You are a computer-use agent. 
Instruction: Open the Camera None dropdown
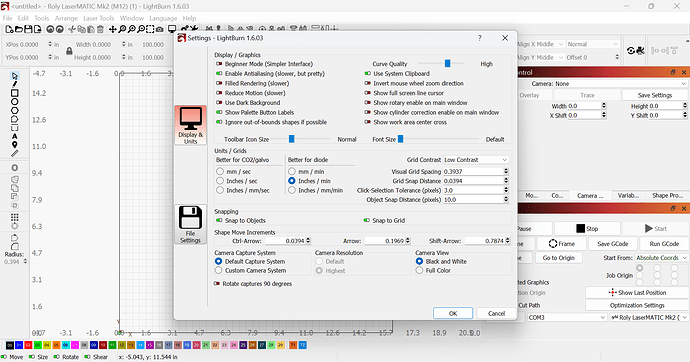point(621,84)
